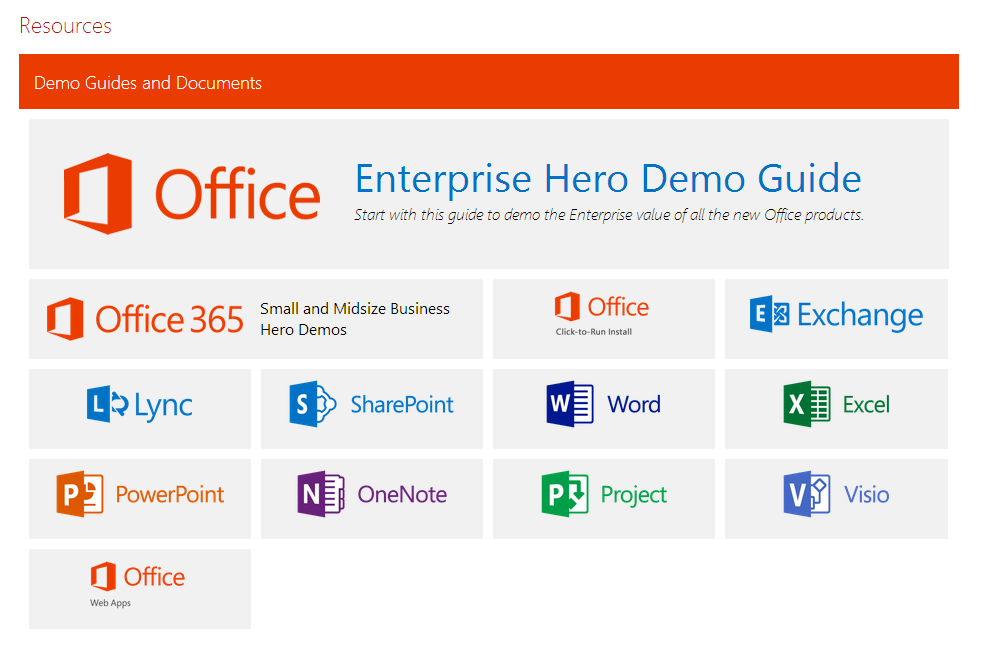Image resolution: width=982 pixels, height=657 pixels.
Task: Click the 'Office 365' wordmark text
Action: coord(169,319)
